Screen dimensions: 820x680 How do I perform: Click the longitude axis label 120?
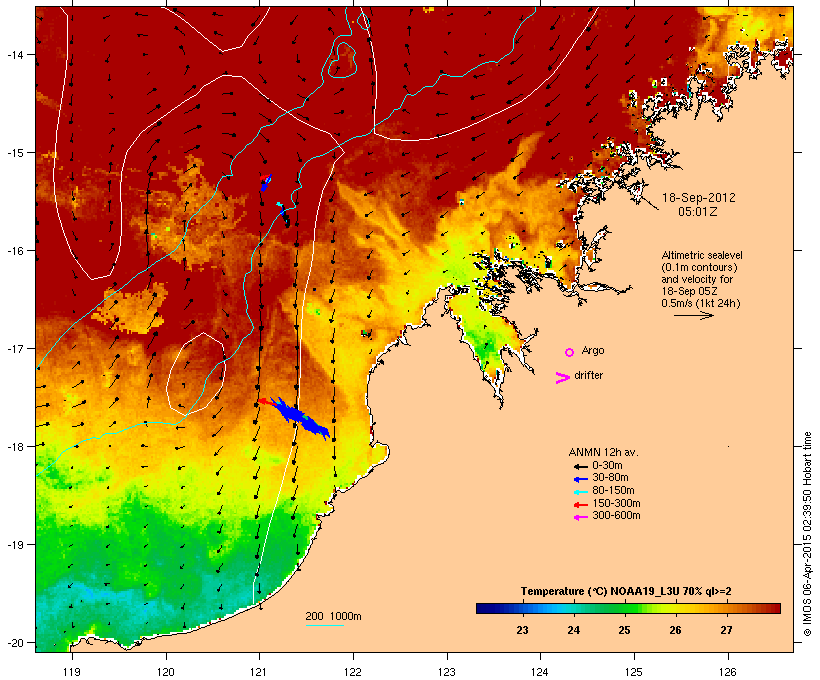[166, 672]
